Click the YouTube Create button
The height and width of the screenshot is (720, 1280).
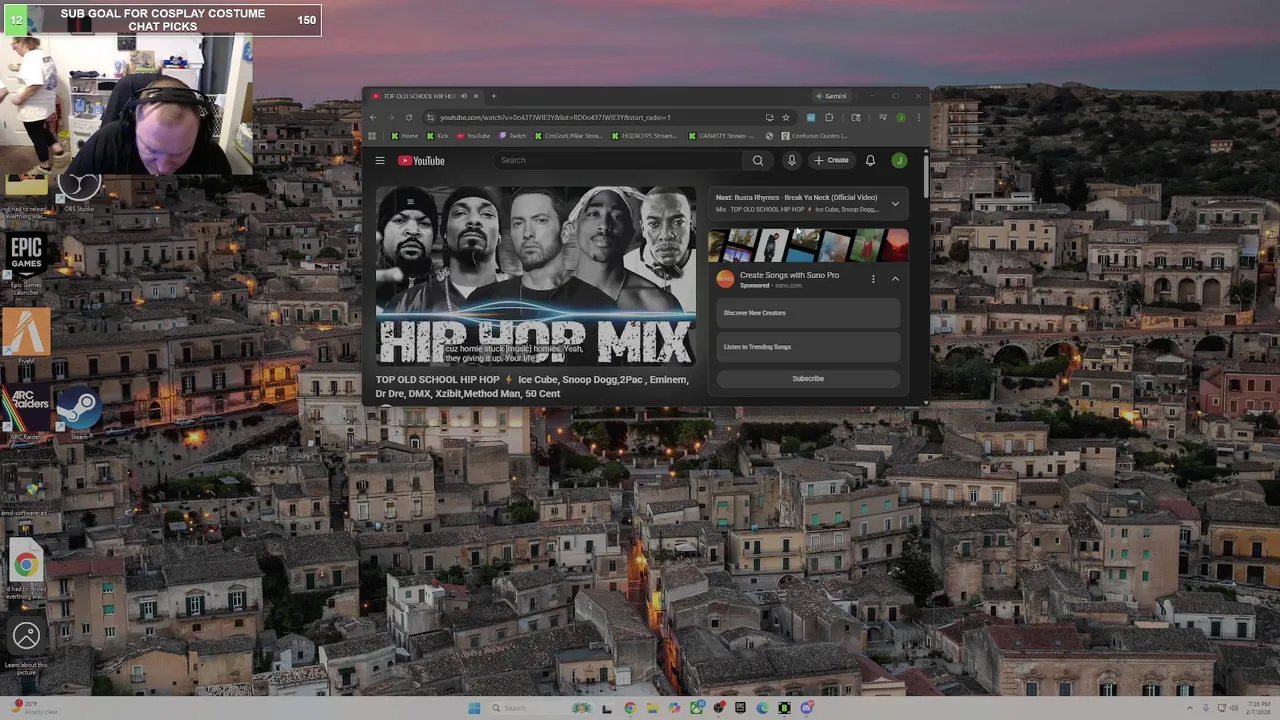(831, 160)
